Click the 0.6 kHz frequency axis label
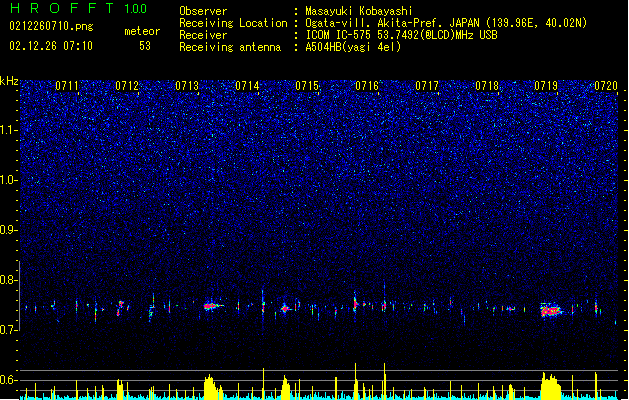Viewport: 629px width, 400px height. [9, 380]
